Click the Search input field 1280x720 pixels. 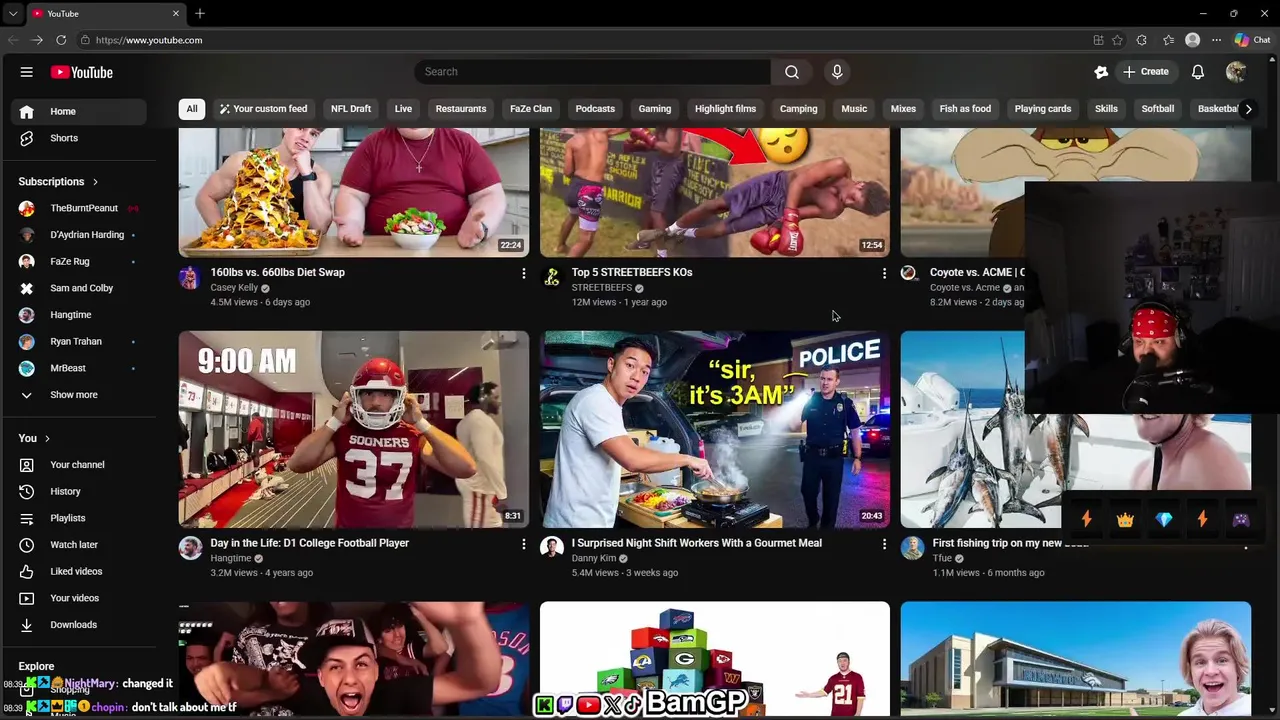click(x=592, y=72)
